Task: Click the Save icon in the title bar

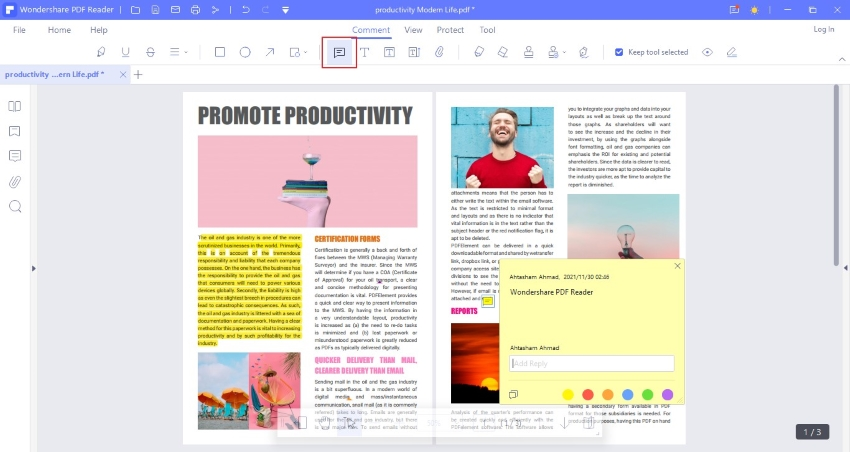Action: pos(156,10)
